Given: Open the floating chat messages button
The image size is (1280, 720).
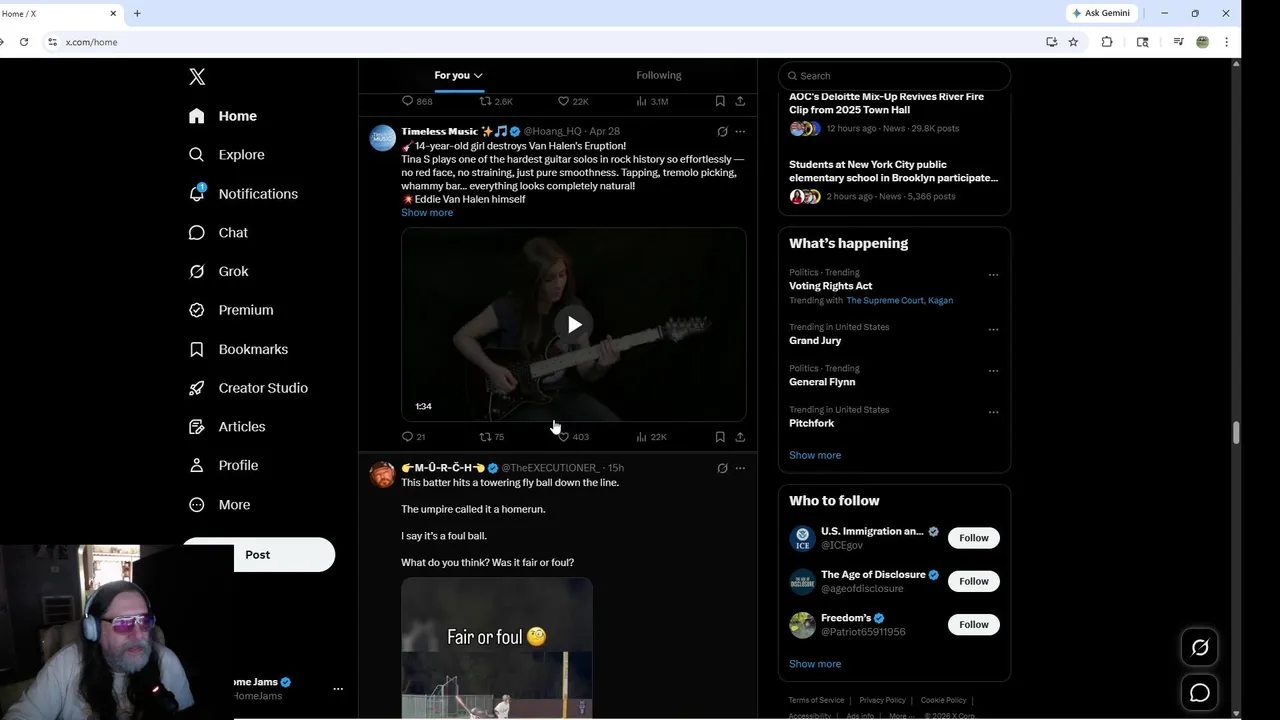Looking at the screenshot, I should (x=1200, y=693).
